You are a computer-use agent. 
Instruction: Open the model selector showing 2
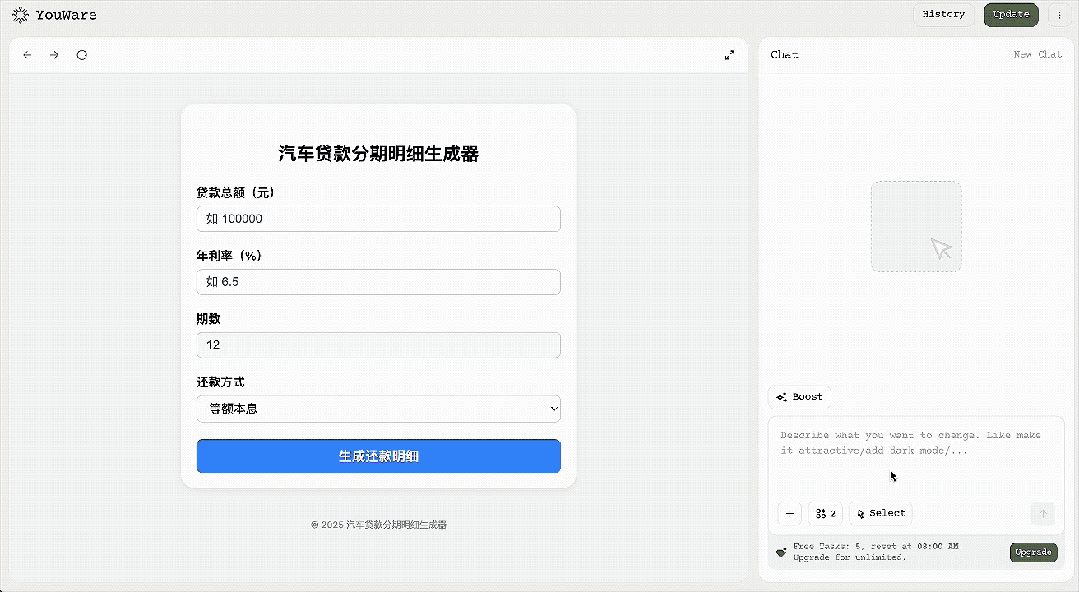click(825, 513)
